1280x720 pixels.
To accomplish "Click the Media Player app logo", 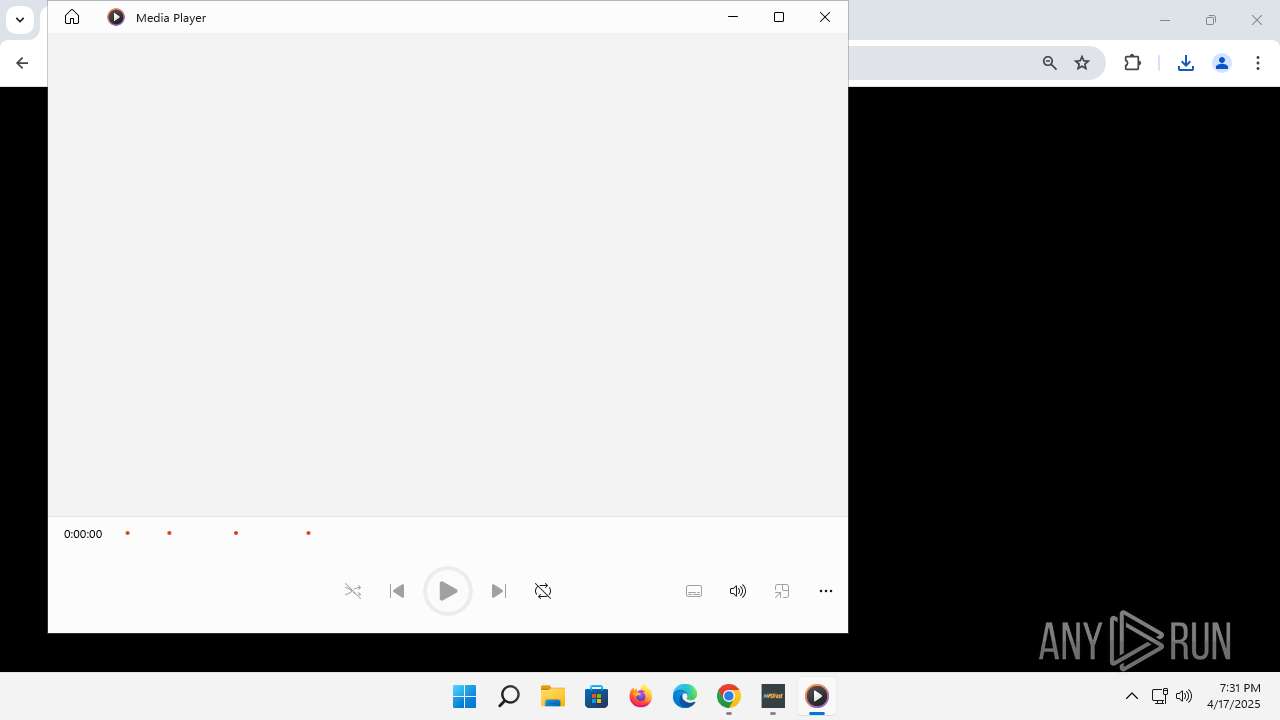I will click(116, 17).
